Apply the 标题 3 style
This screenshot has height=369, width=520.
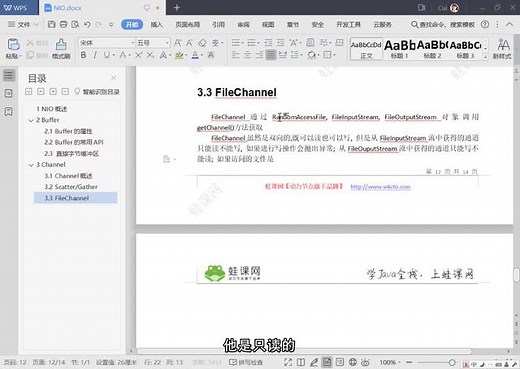(x=465, y=49)
